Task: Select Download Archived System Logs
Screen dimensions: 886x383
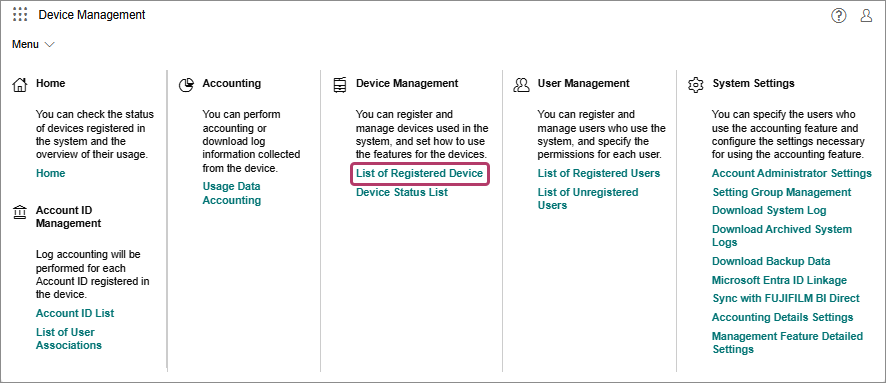Action: click(782, 236)
